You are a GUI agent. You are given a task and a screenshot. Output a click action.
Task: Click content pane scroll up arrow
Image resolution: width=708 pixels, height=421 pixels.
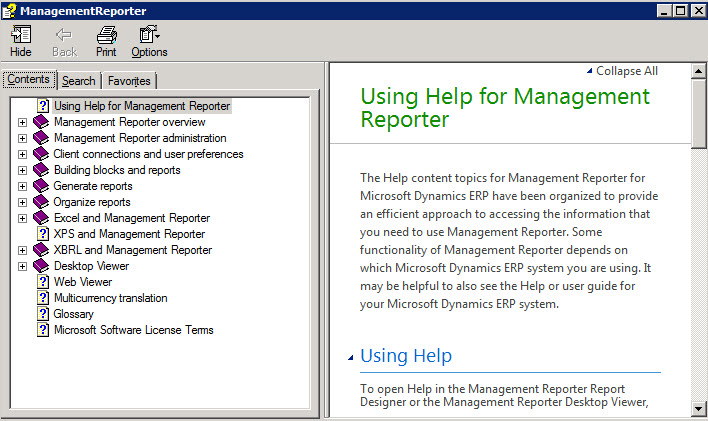699,71
